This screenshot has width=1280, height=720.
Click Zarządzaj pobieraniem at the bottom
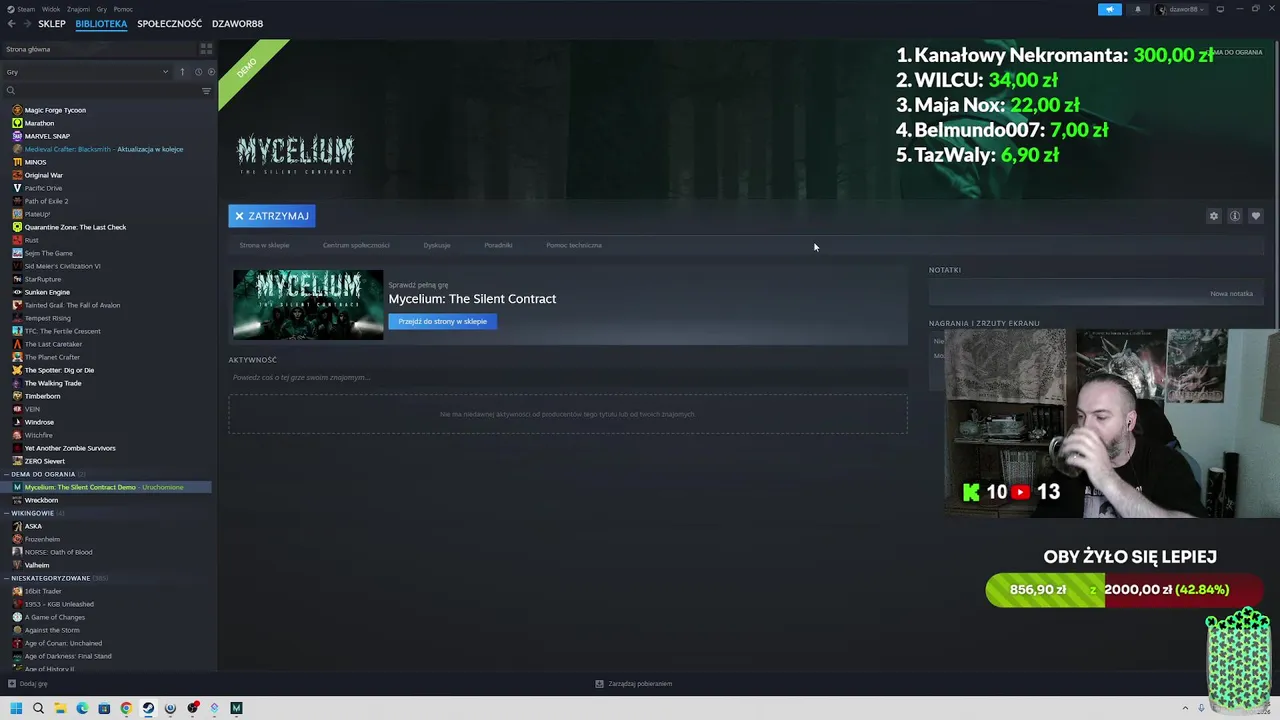pyautogui.click(x=634, y=684)
